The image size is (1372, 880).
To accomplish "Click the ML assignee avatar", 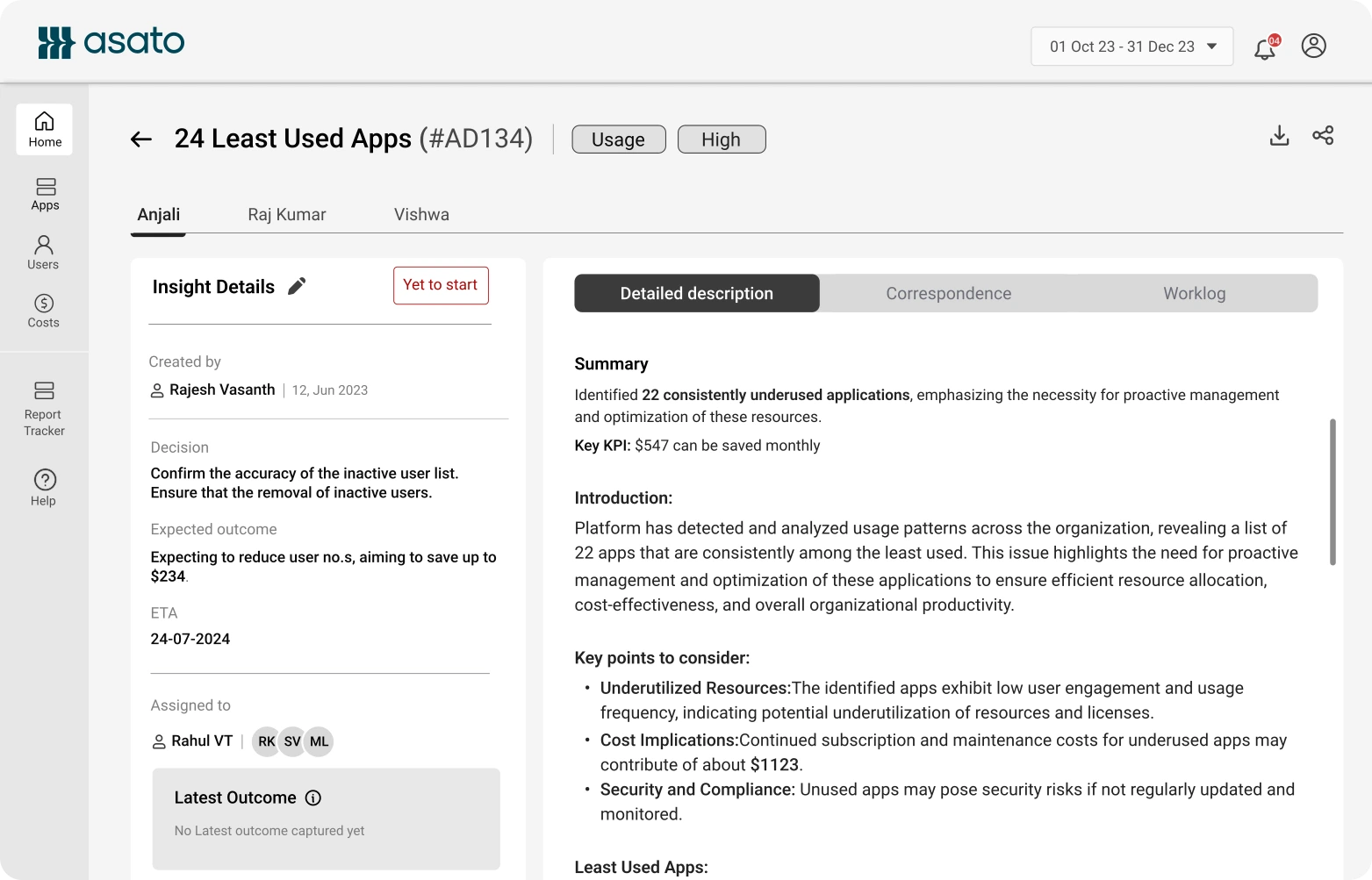I will (319, 741).
